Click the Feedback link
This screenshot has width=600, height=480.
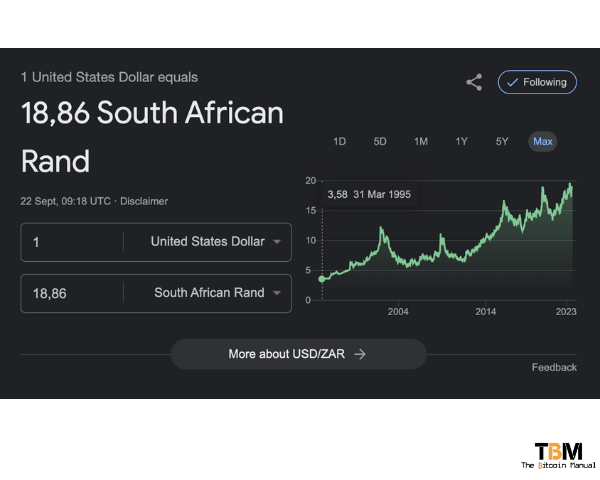pos(554,367)
